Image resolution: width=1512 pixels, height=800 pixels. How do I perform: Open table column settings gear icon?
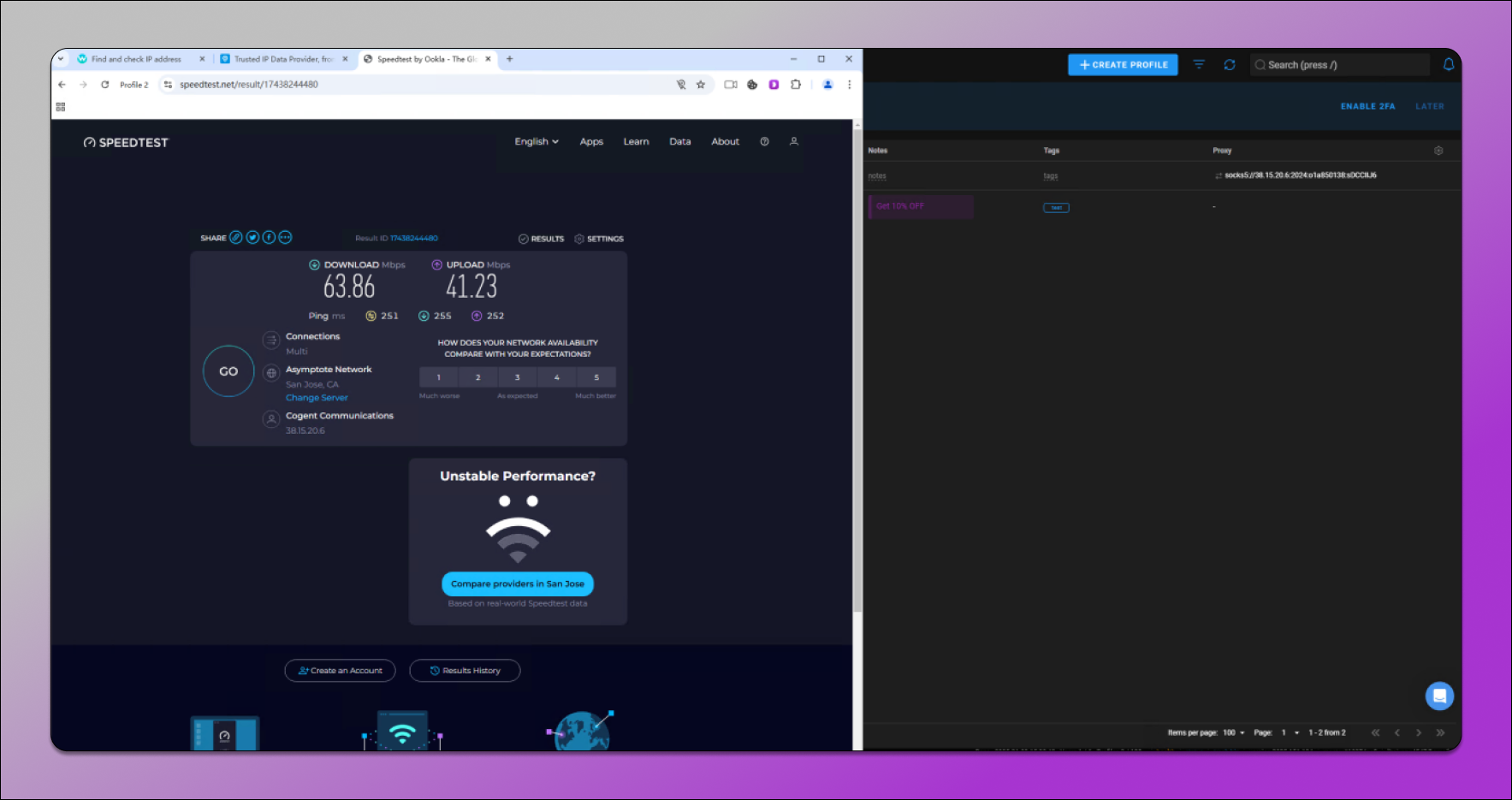point(1438,151)
